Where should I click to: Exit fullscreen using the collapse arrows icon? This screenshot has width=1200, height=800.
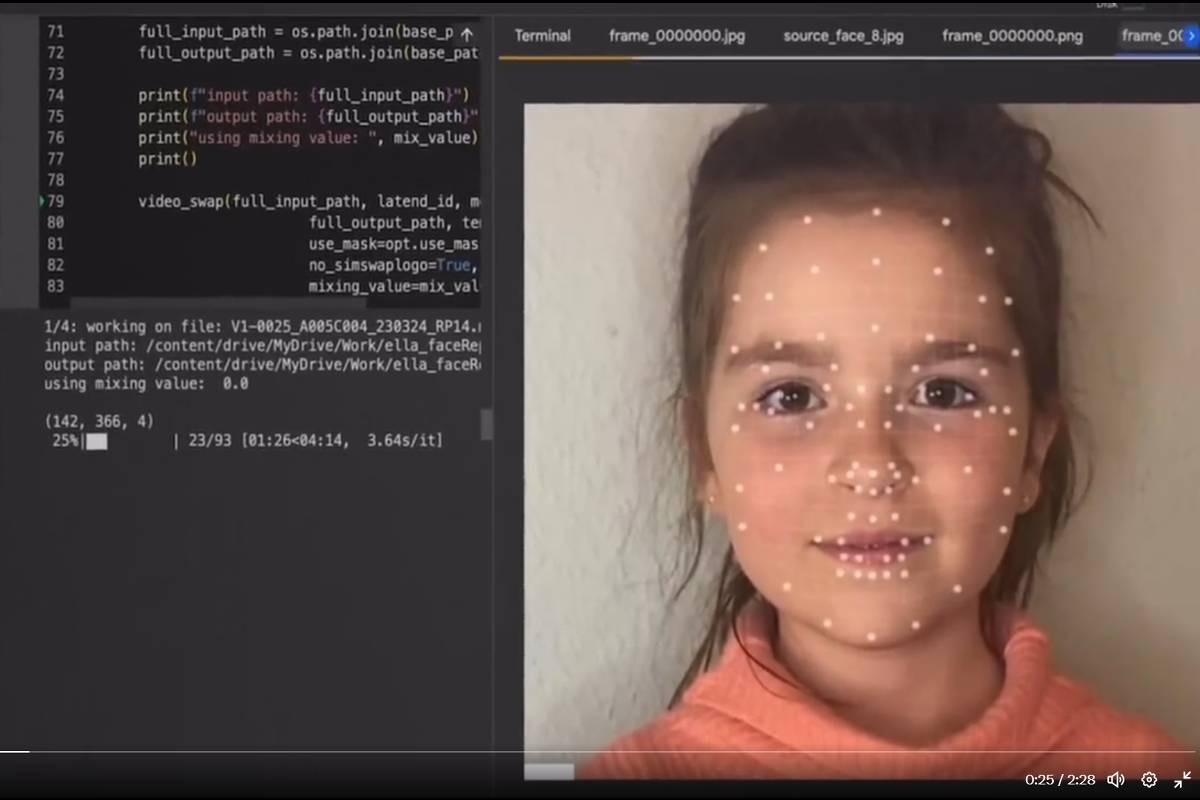[x=1182, y=779]
